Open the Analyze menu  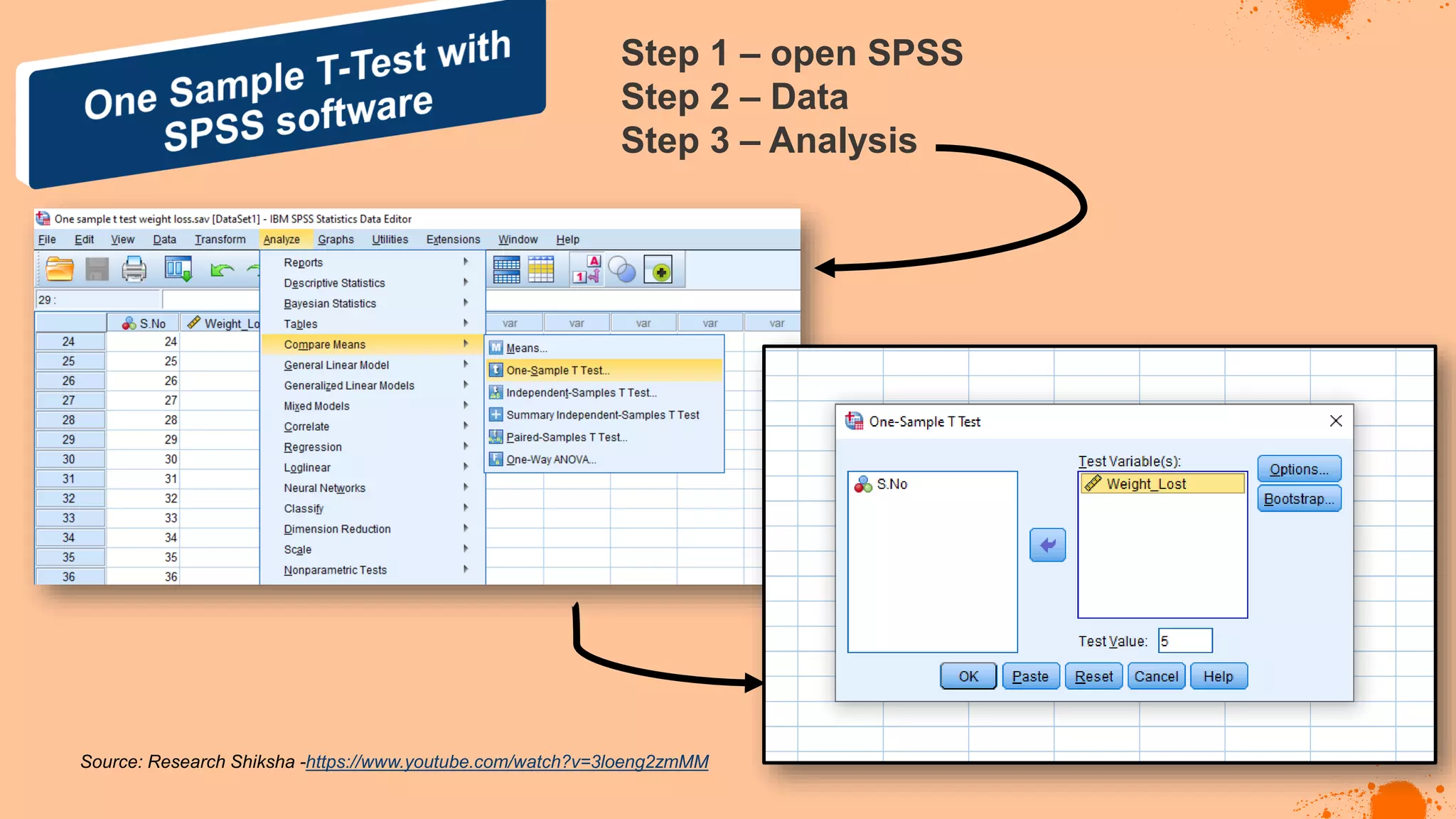coord(282,240)
